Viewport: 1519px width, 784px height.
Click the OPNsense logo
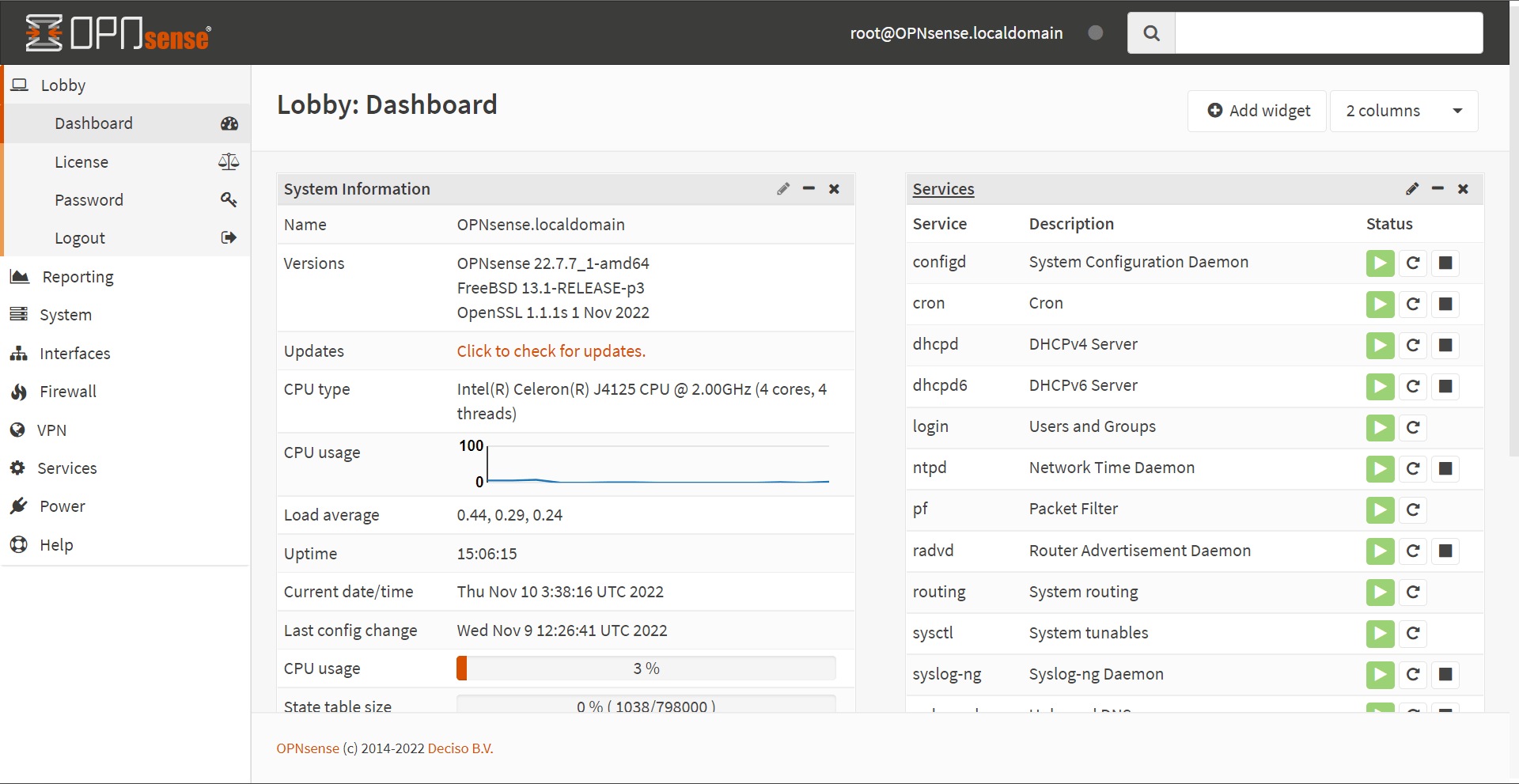click(117, 32)
